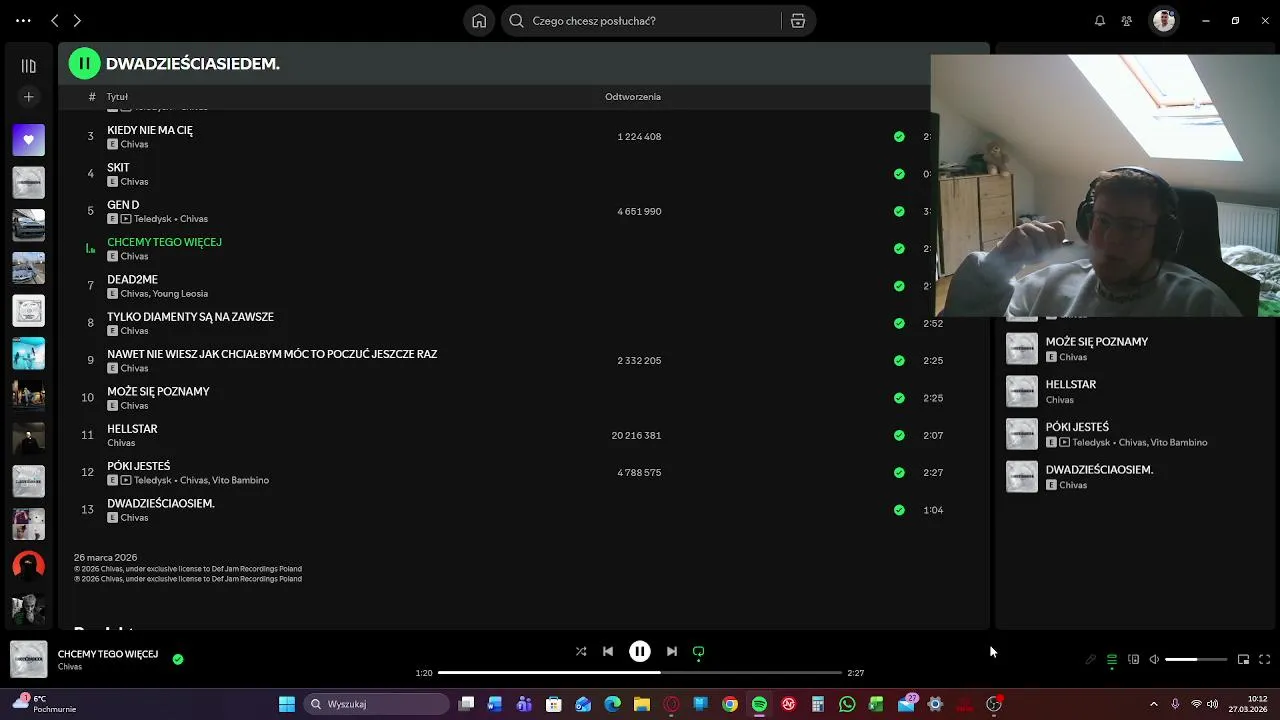This screenshot has width=1280, height=720.
Task: Go forward with the right arrow
Action: (x=77, y=21)
